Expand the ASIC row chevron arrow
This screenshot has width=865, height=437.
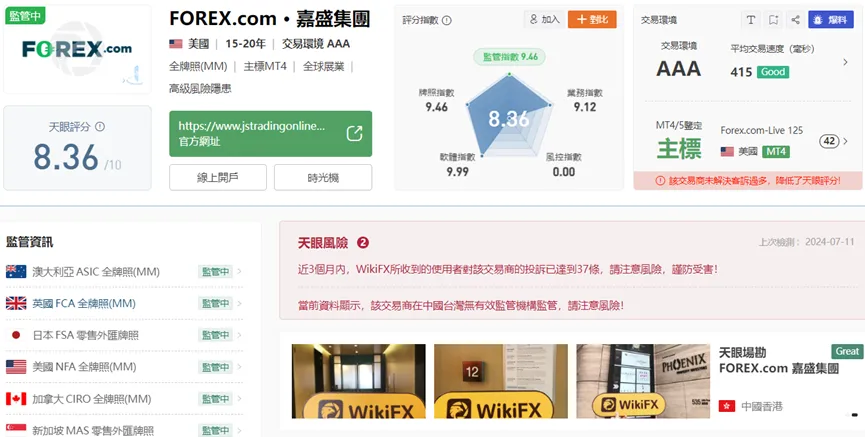pos(239,271)
